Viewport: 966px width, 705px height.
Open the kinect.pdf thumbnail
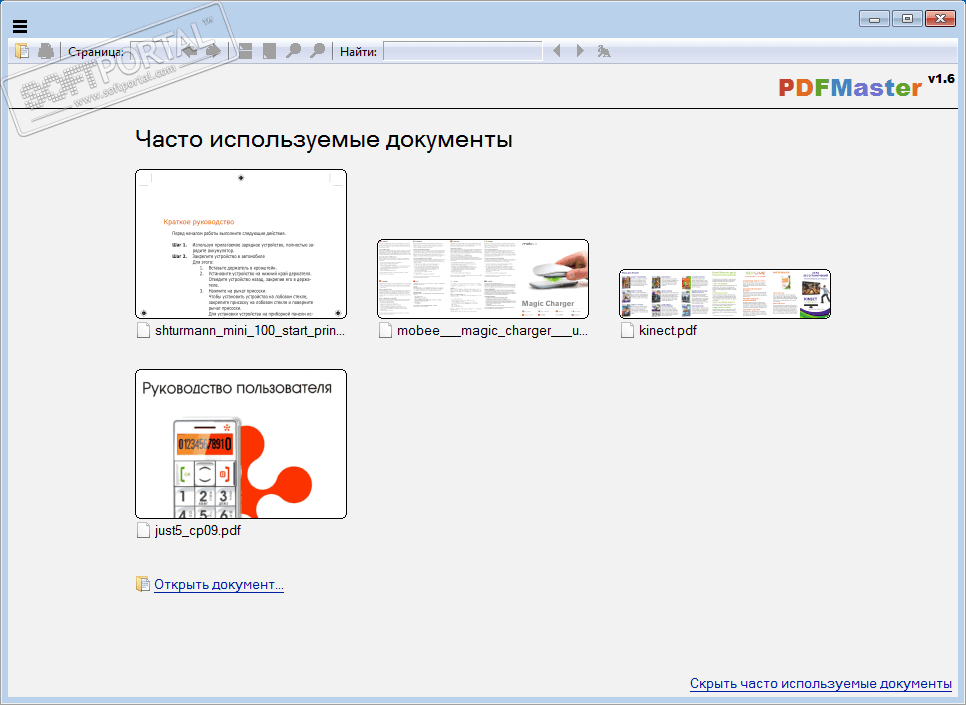click(x=725, y=294)
